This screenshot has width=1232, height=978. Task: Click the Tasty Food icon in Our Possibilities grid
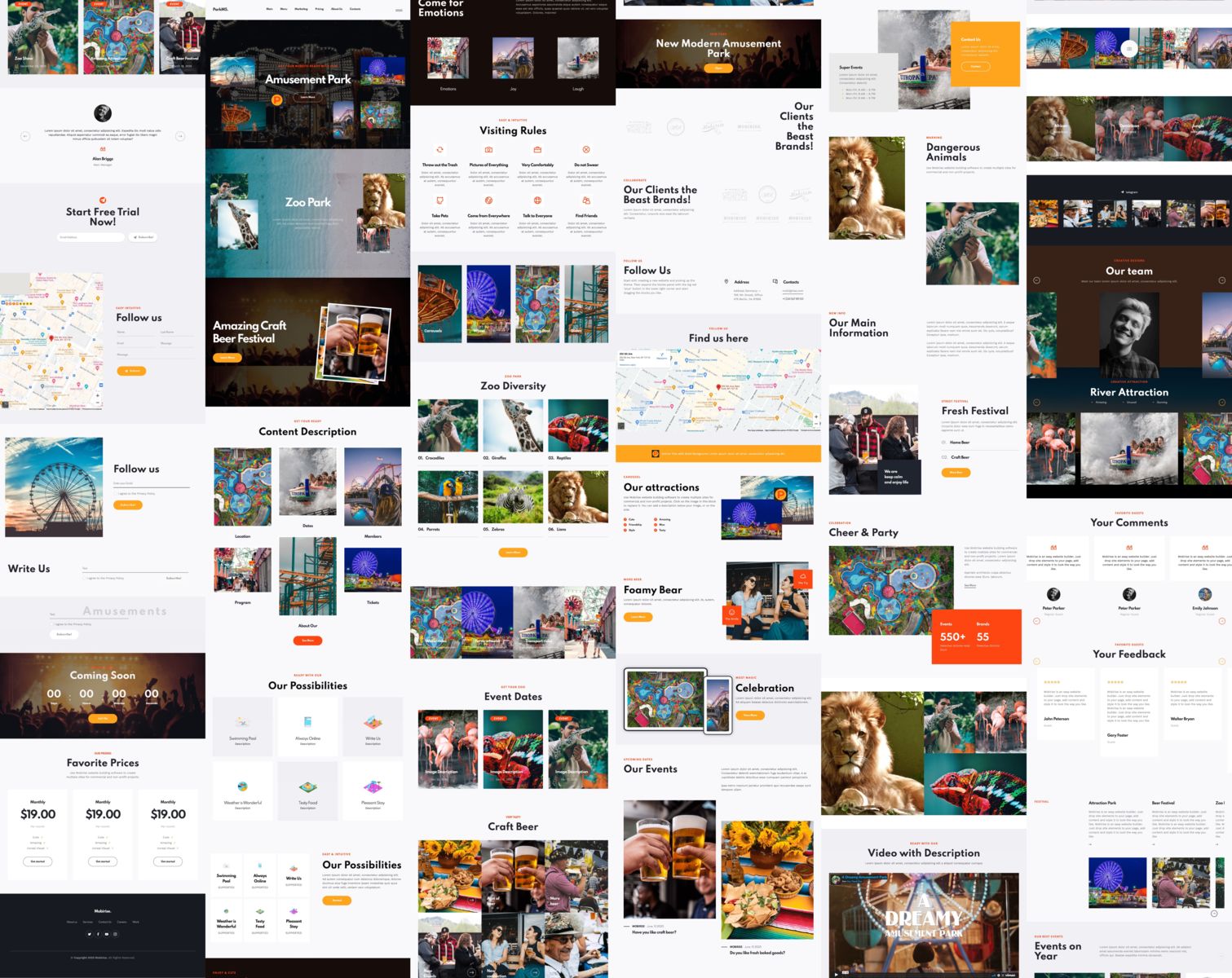(x=307, y=787)
